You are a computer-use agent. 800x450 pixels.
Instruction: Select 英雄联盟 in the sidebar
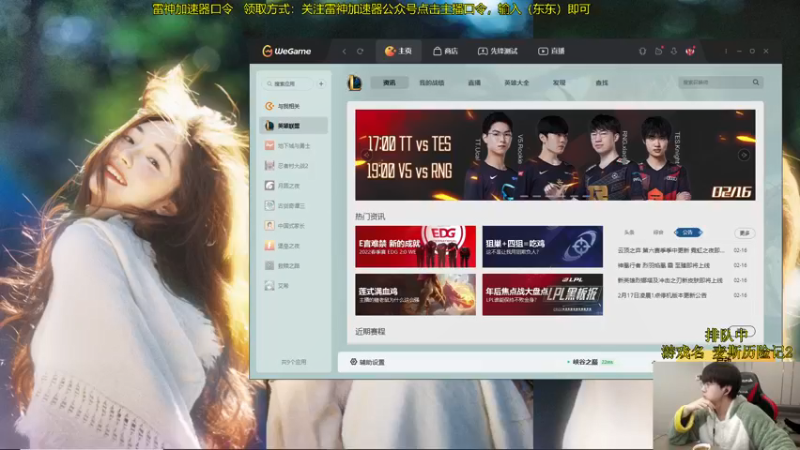293,126
